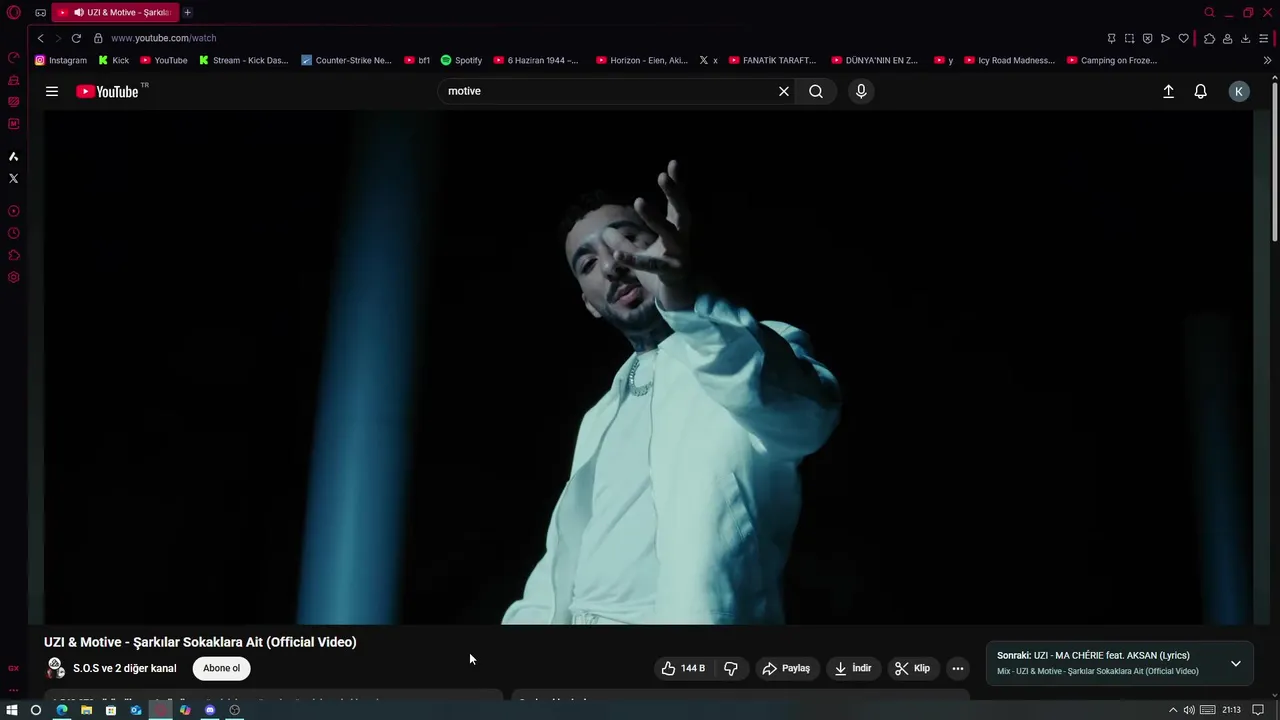Image resolution: width=1280 pixels, height=720 pixels.
Task: Open Stream - Kick Dashboard bookmark
Action: [243, 60]
